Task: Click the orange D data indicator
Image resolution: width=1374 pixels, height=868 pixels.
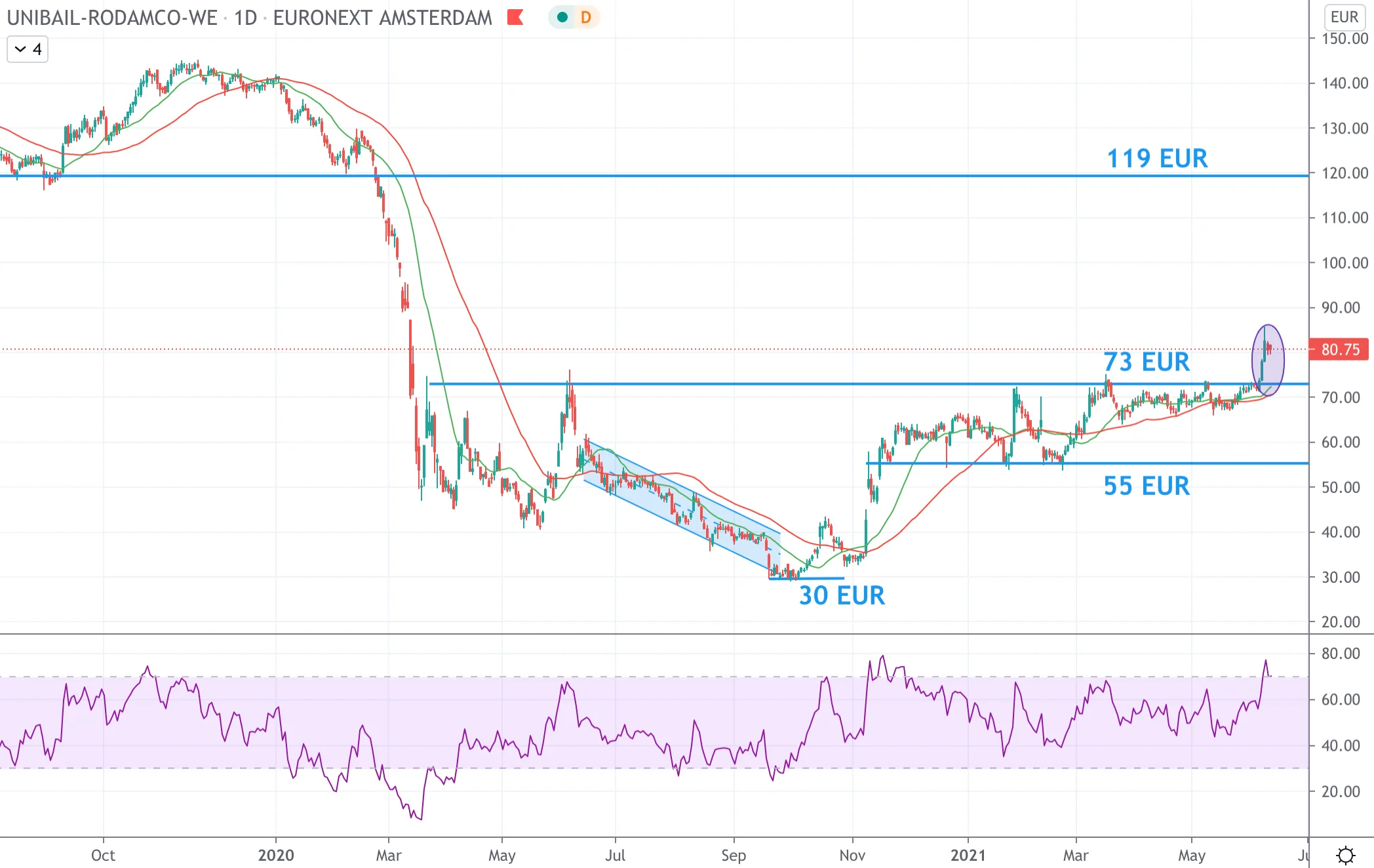Action: click(x=585, y=17)
